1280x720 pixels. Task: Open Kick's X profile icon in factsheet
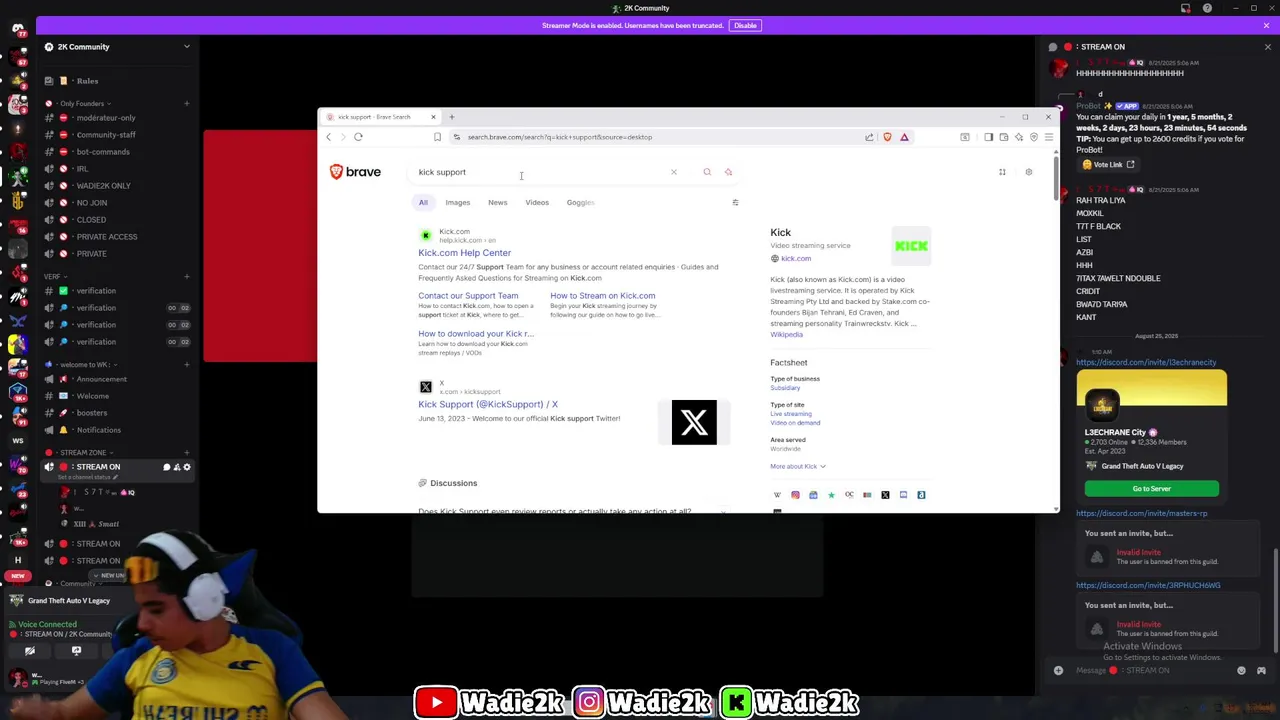[x=885, y=495]
